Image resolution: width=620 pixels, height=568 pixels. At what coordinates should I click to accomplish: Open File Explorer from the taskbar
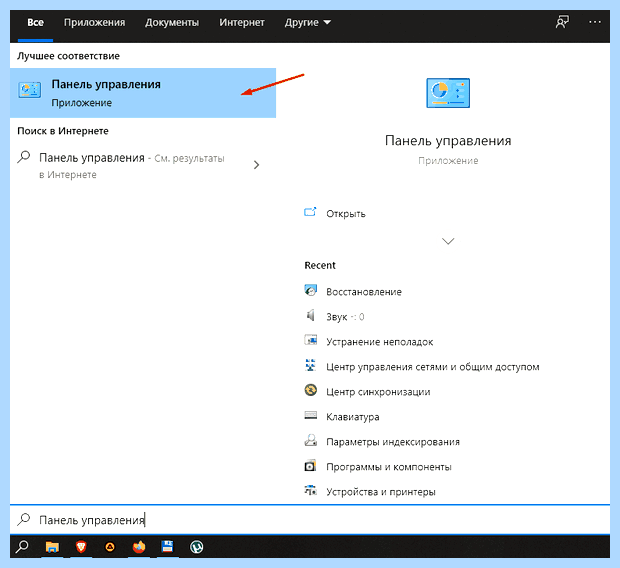tap(52, 547)
